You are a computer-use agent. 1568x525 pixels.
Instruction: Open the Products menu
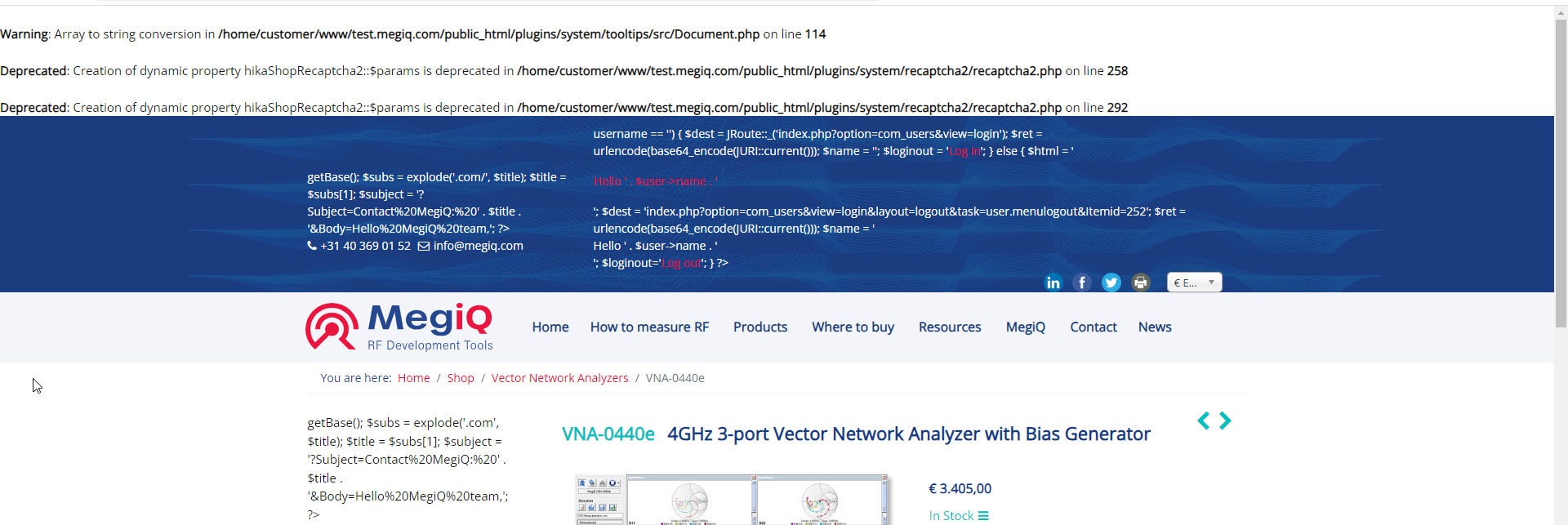760,327
